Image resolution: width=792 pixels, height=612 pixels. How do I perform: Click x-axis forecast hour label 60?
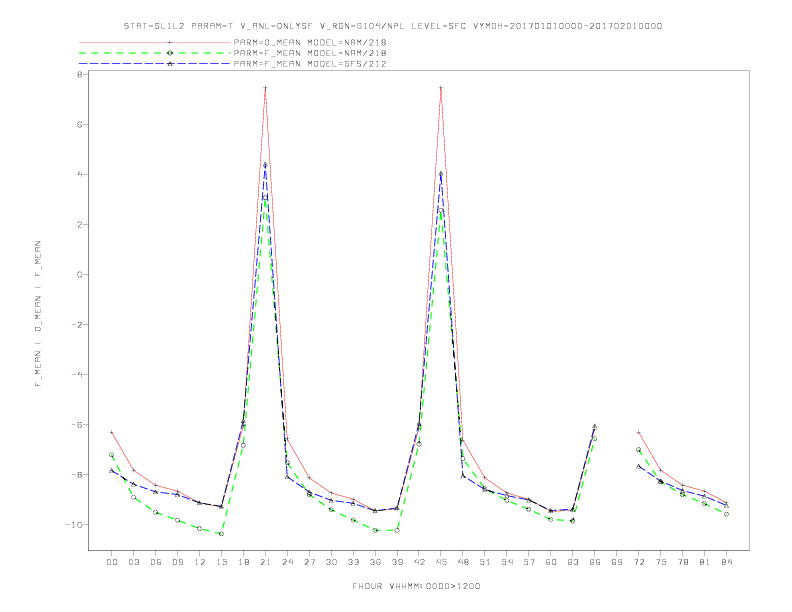(551, 562)
